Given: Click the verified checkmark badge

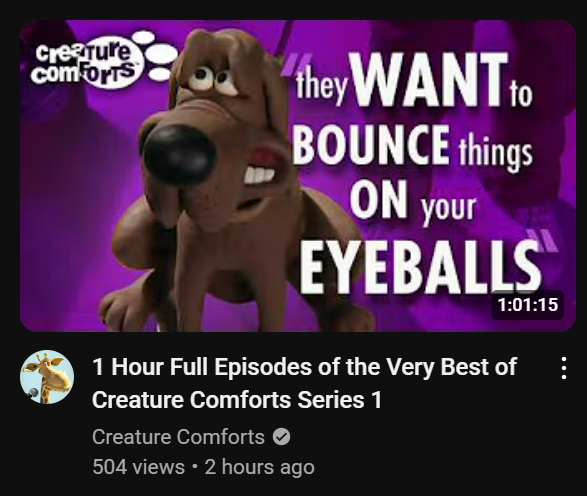Looking at the screenshot, I should point(281,437).
